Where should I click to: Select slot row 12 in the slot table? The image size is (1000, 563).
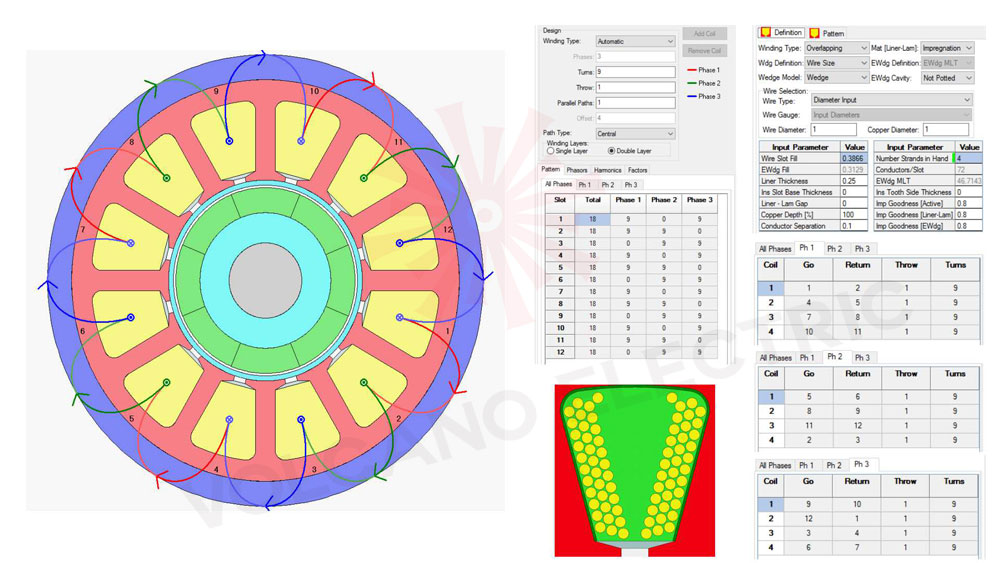click(631, 353)
